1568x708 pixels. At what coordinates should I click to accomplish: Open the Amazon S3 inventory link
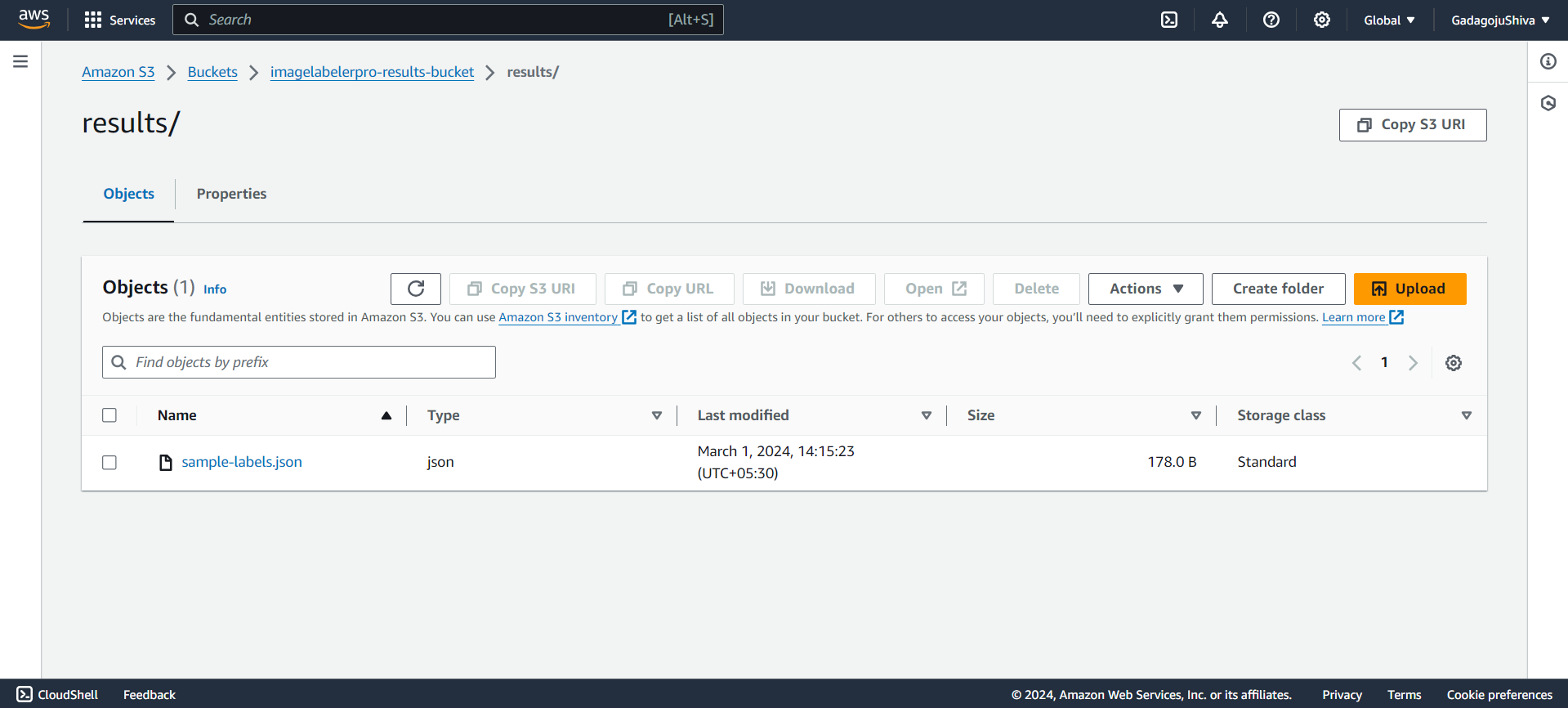coord(558,317)
